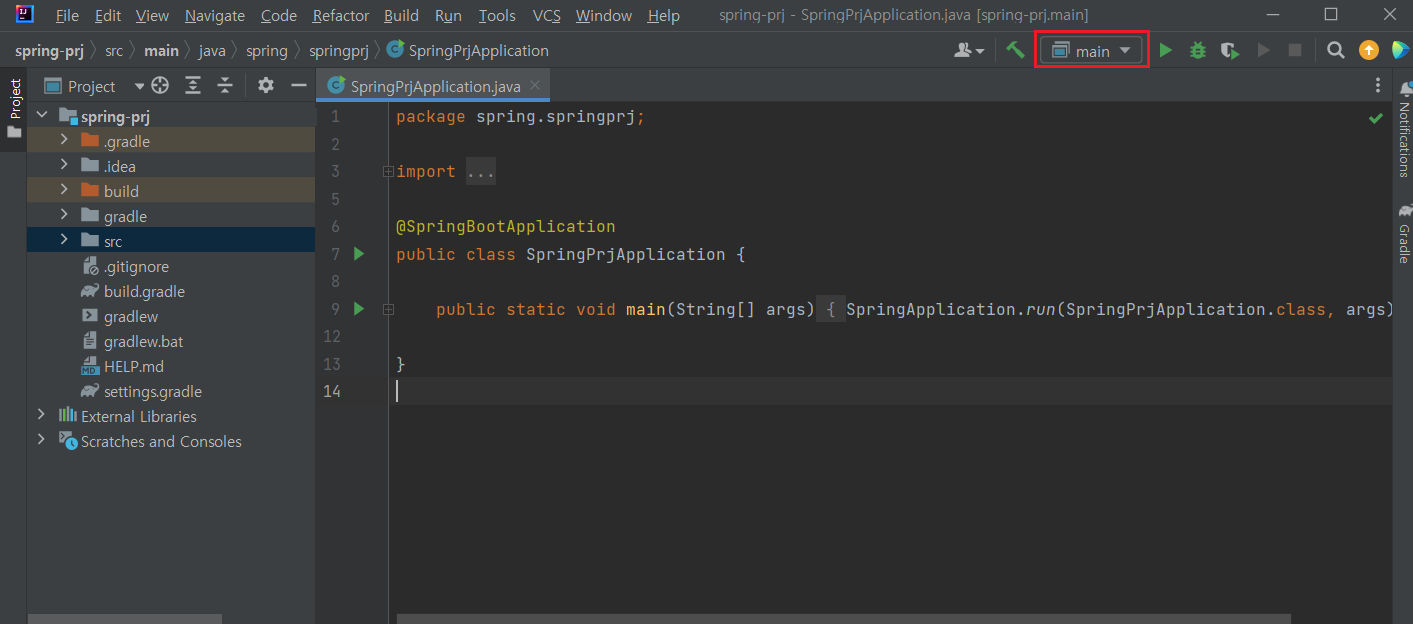Click the green checkmark inspection indicator
Viewport: 1413px width, 624px height.
point(1376,118)
